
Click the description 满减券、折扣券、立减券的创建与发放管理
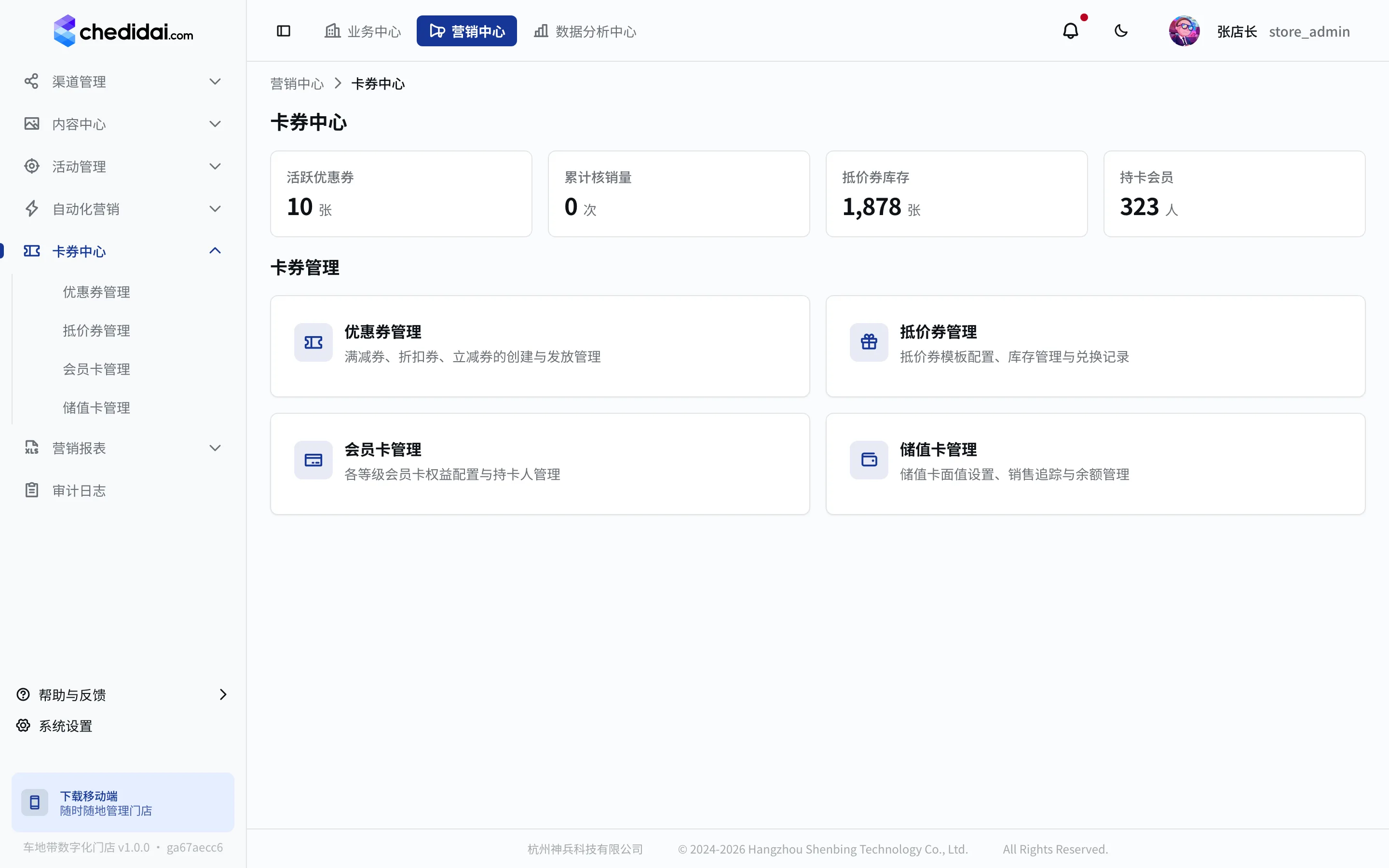coord(472,357)
